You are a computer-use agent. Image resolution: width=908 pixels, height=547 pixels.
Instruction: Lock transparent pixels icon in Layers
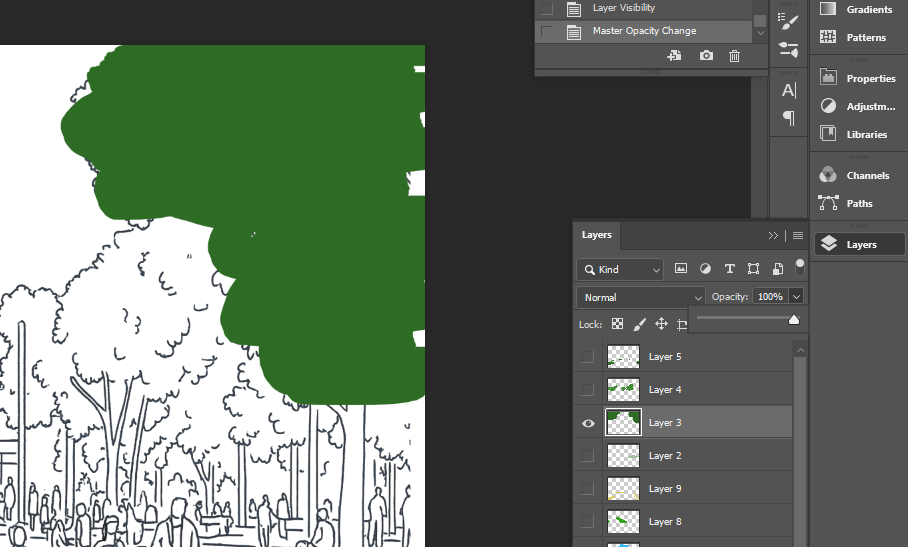[x=617, y=324]
